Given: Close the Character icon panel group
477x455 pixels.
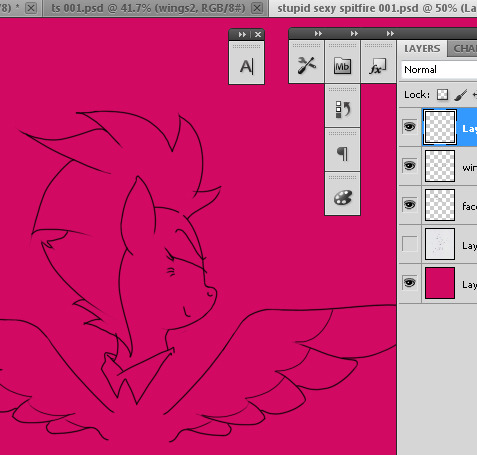Looking at the screenshot, I should [258, 34].
